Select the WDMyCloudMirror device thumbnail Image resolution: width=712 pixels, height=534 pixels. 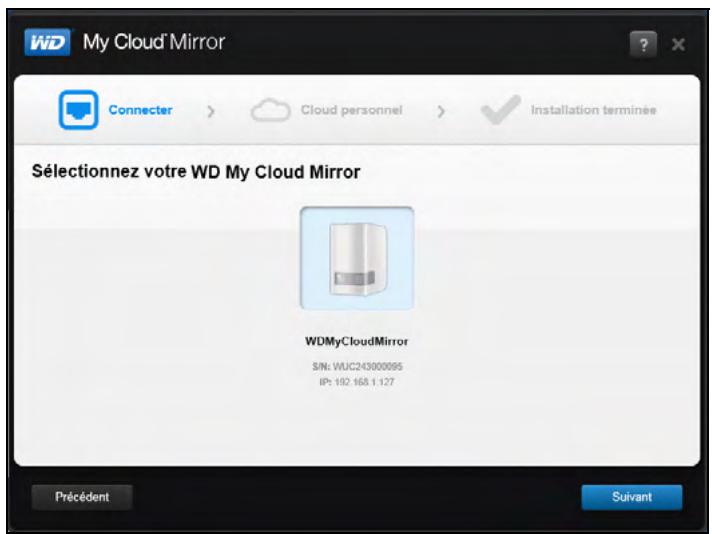357,258
